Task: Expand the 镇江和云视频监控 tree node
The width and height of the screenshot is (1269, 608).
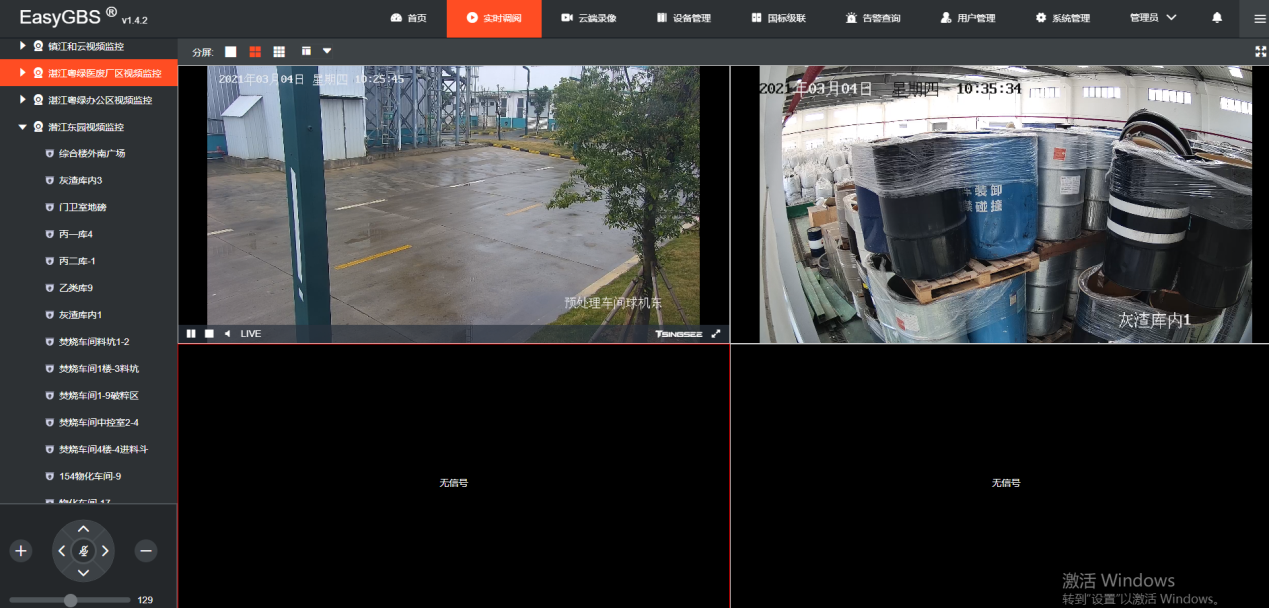Action: coord(23,46)
